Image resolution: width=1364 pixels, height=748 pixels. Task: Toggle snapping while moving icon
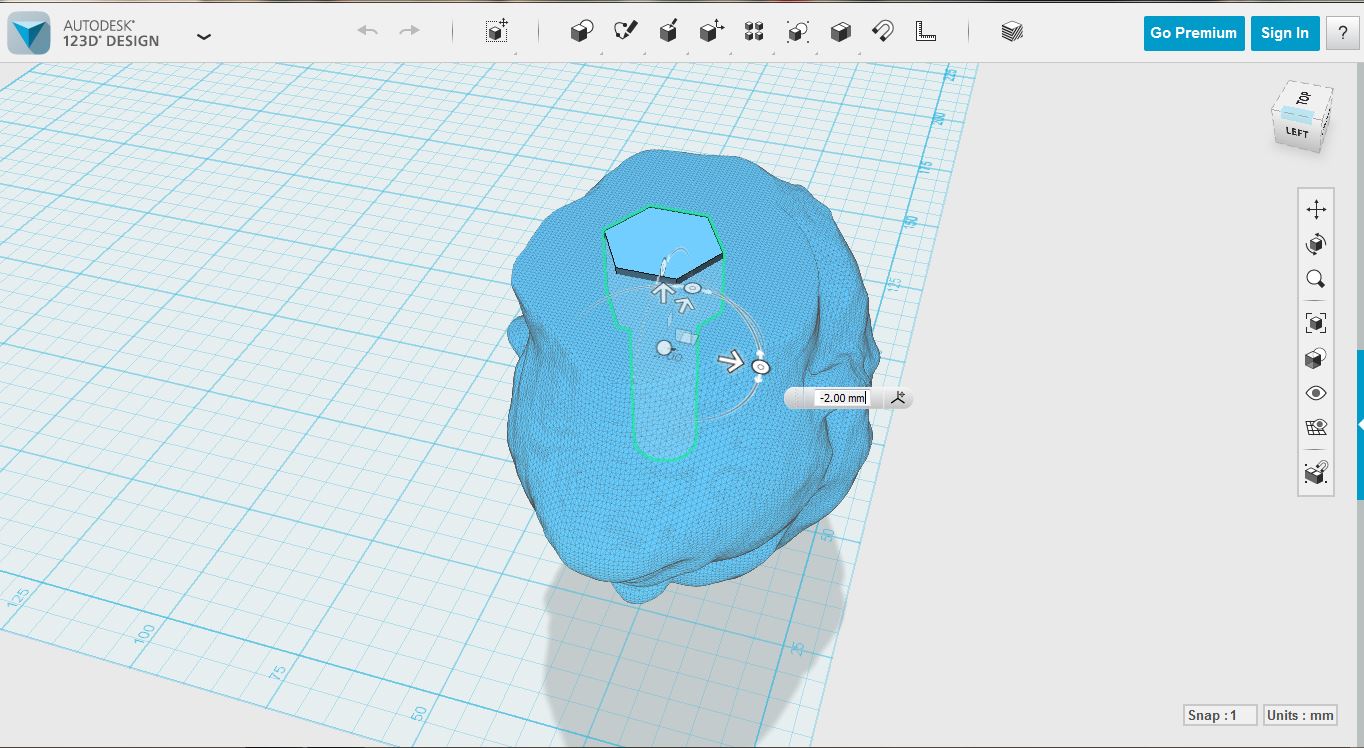[1316, 472]
